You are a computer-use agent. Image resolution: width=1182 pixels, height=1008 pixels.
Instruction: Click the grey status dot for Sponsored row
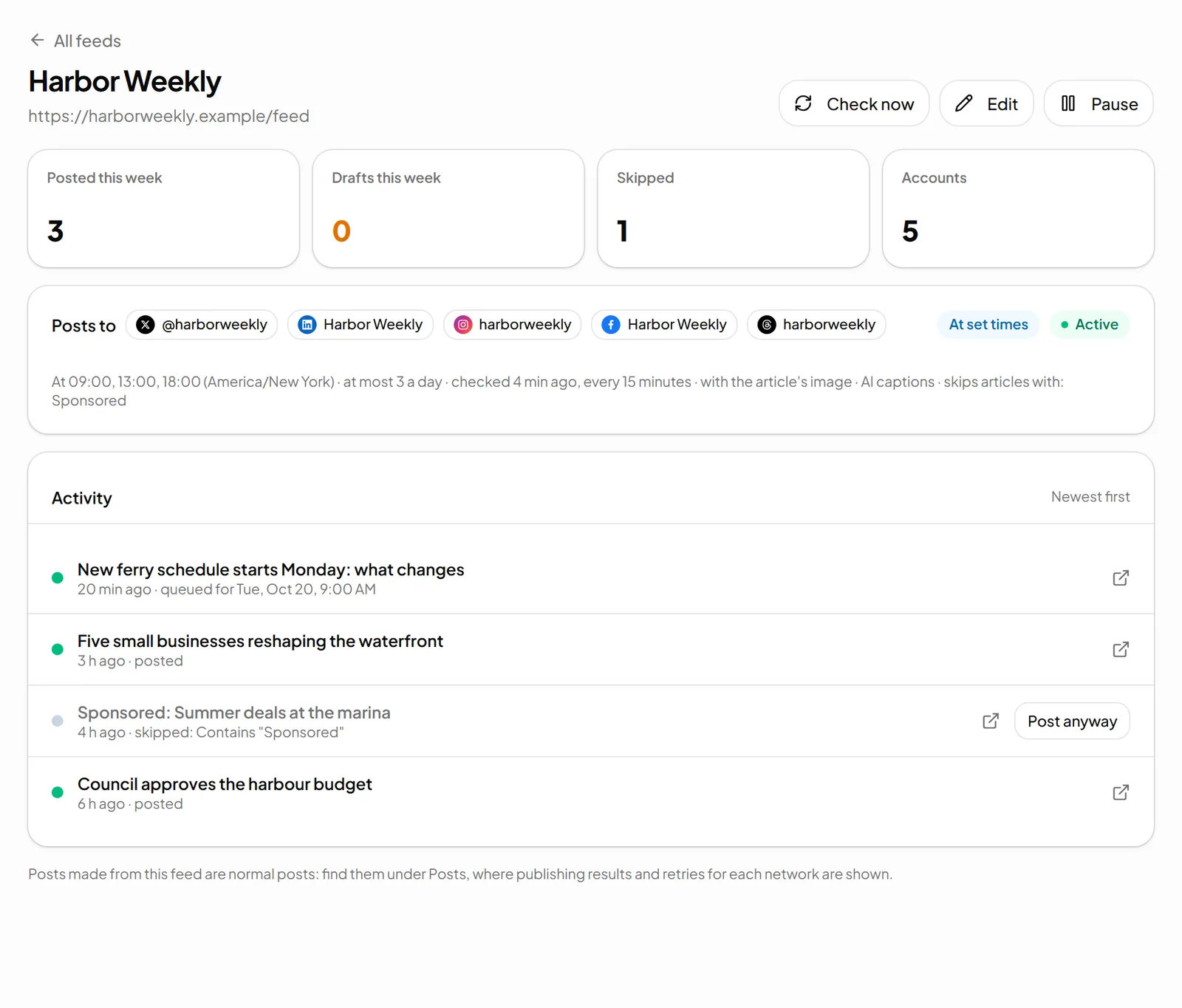[58, 721]
